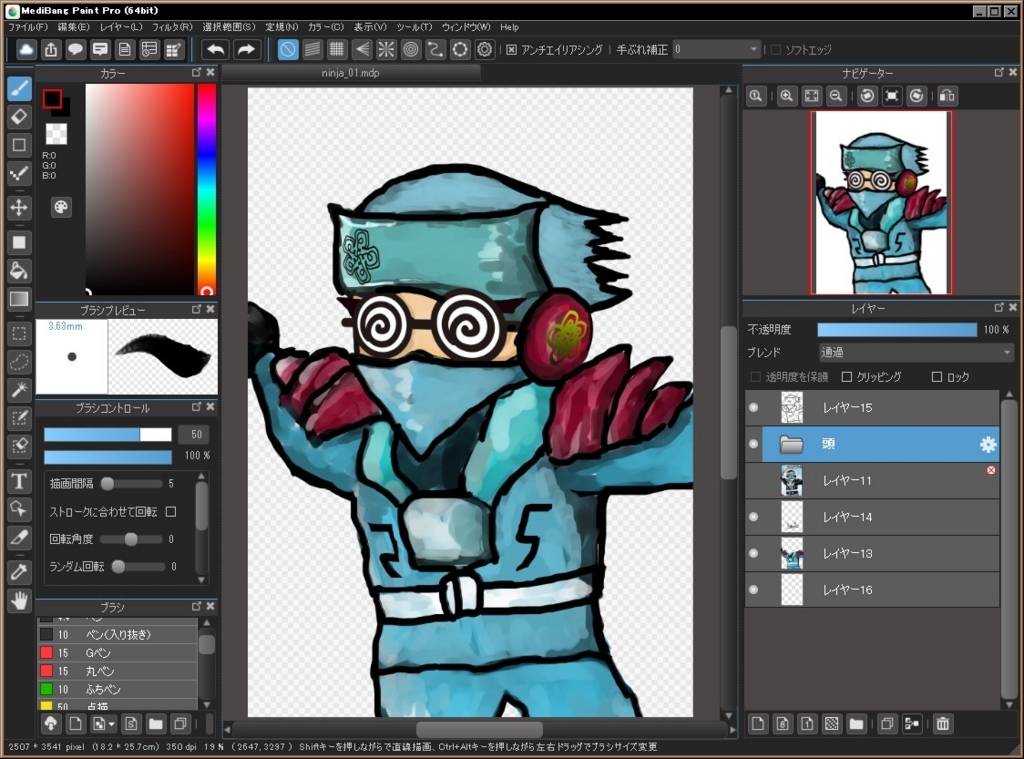Open color palette icon in Color panel
This screenshot has height=759, width=1024.
click(x=61, y=208)
